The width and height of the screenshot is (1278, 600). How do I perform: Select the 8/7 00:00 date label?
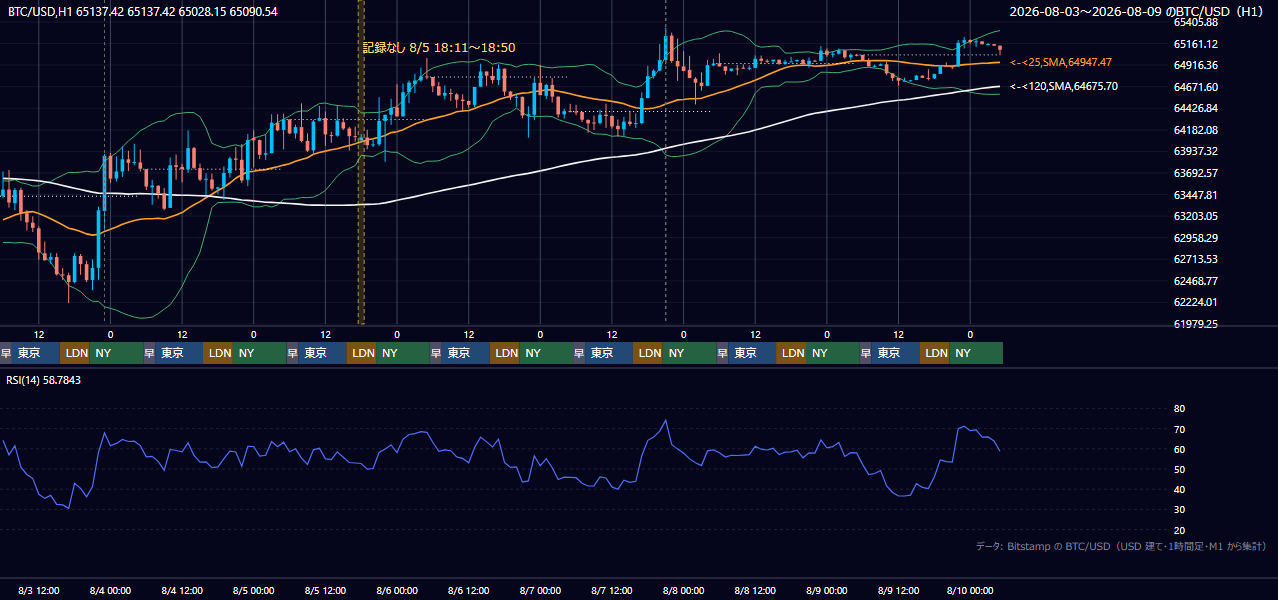(540, 591)
